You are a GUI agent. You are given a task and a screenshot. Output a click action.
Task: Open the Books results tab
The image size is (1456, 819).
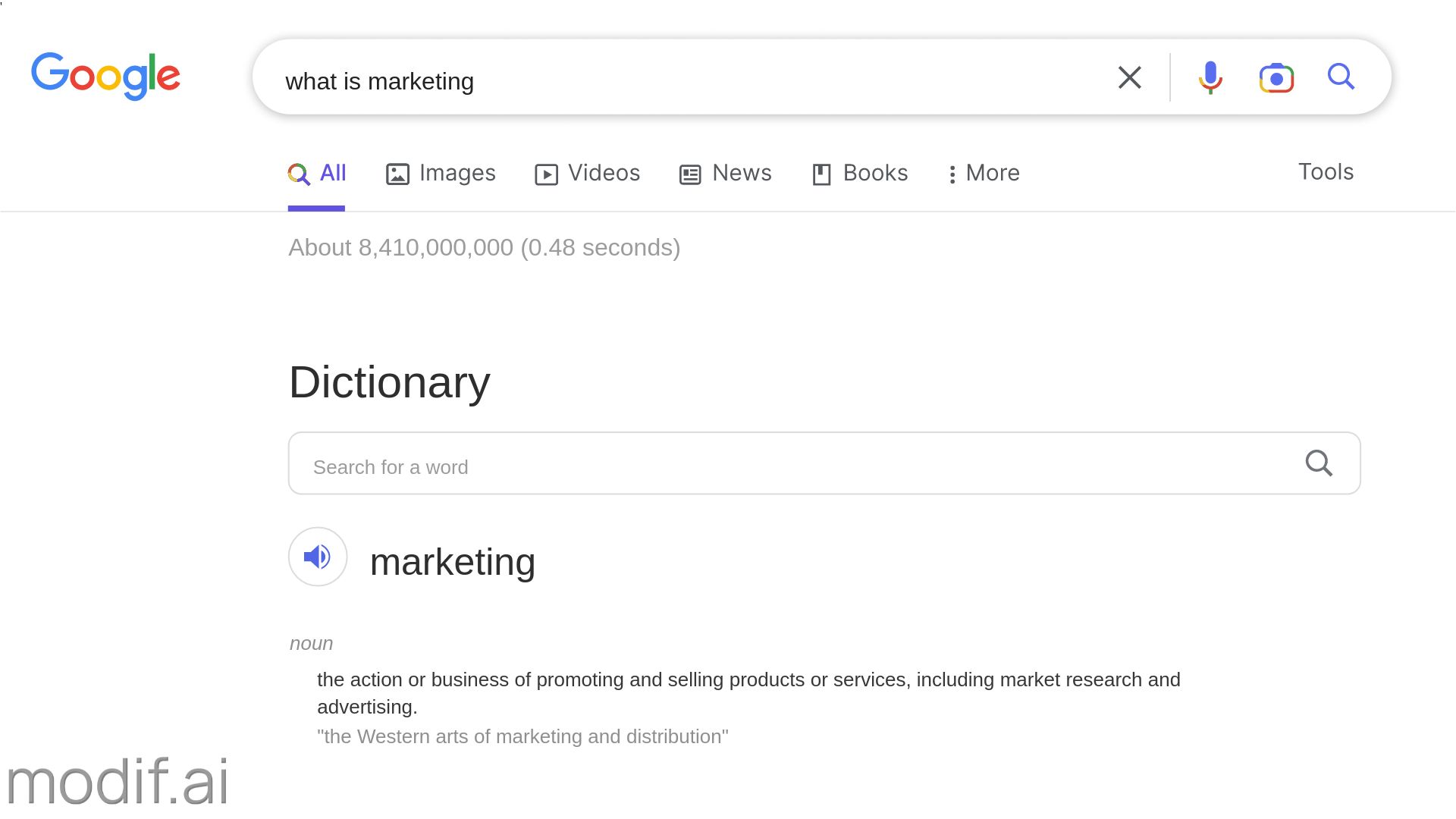point(875,173)
